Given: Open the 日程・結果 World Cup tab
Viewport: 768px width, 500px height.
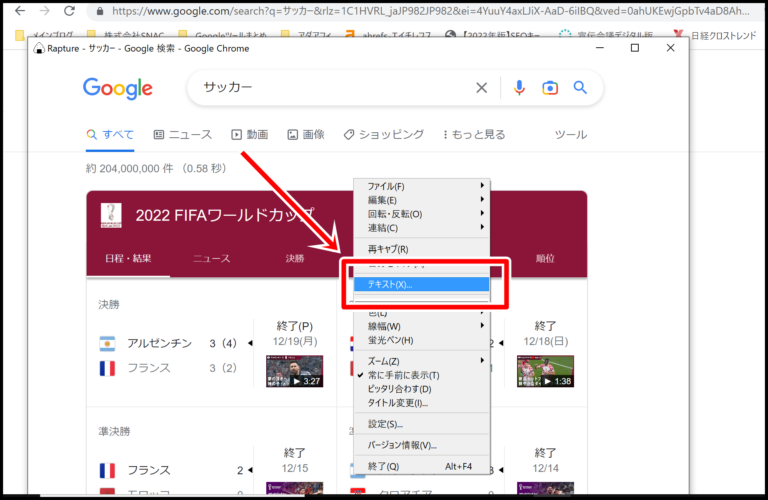Looking at the screenshot, I should (128, 259).
